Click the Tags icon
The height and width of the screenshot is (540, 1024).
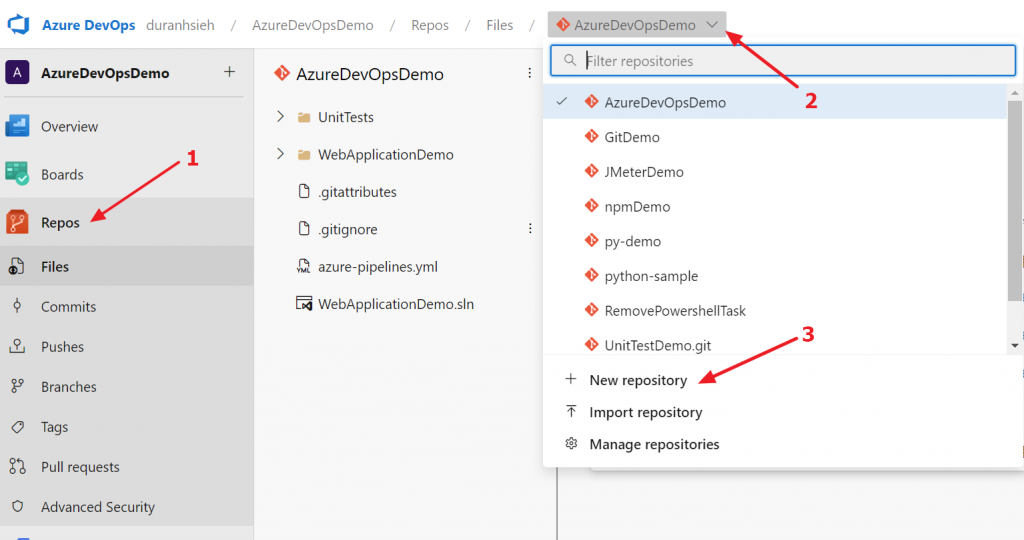click(x=18, y=427)
